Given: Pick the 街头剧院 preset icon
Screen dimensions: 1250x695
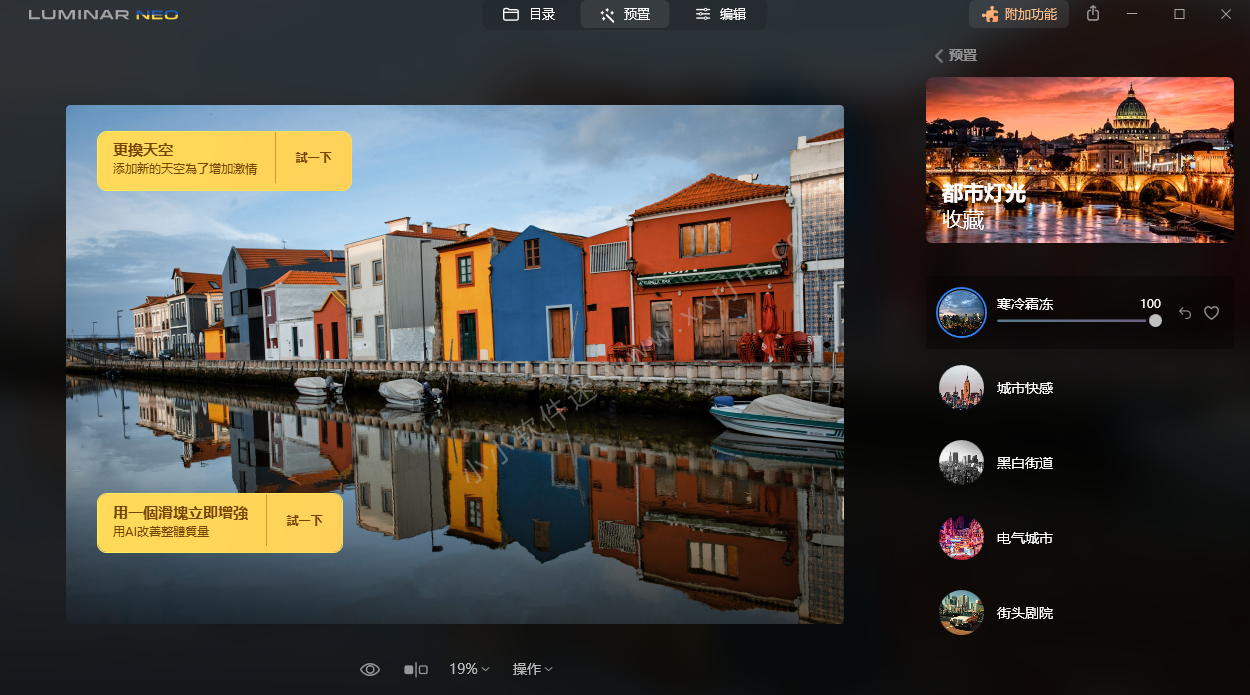Looking at the screenshot, I should pyautogui.click(x=961, y=612).
